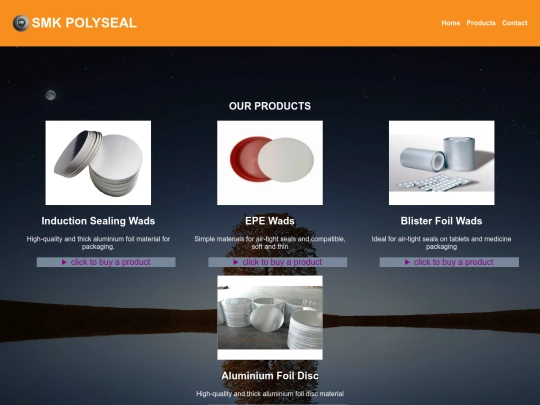Click the EPE Wads heading

270,221
